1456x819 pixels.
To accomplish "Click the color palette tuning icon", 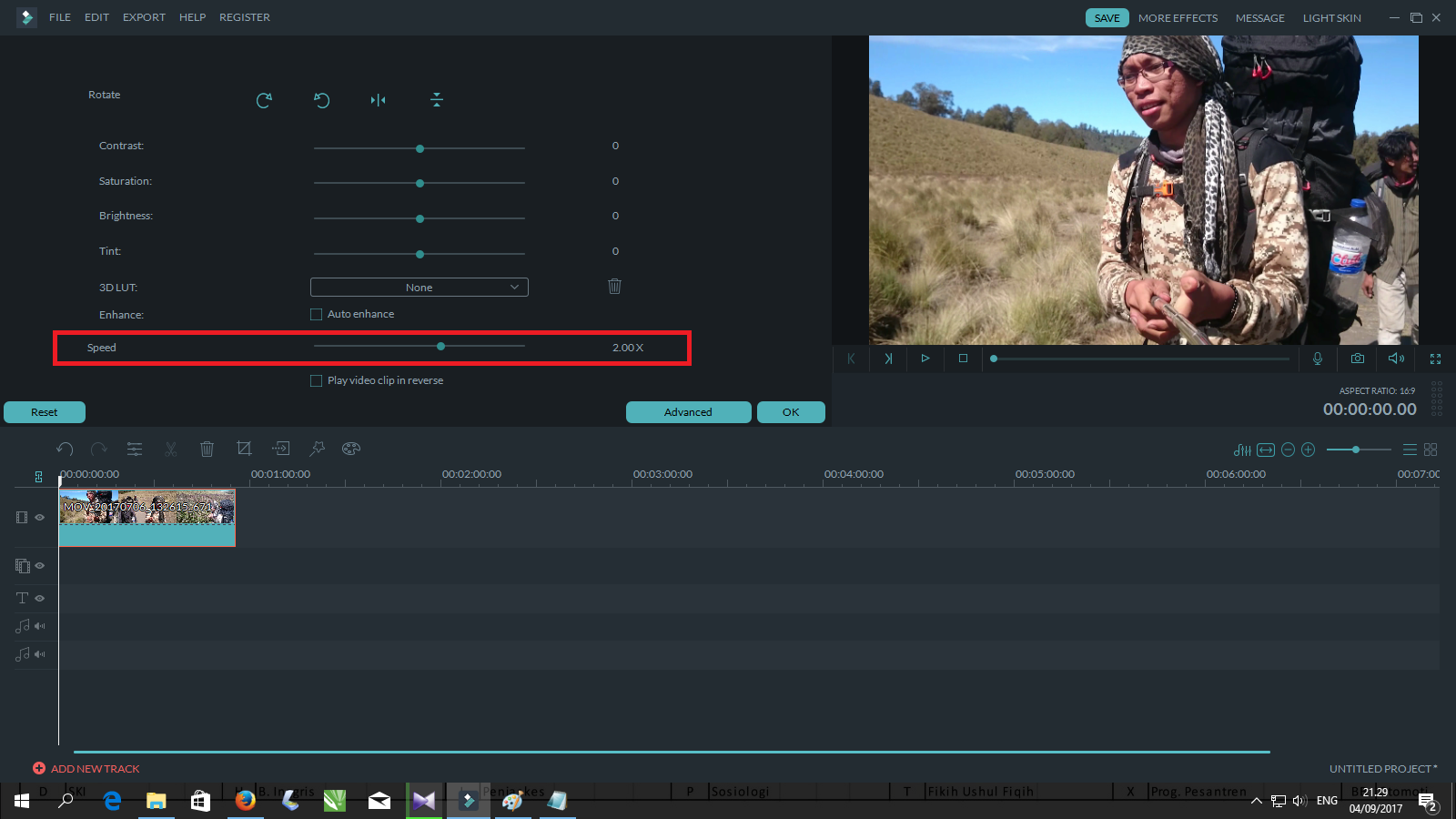I will click(350, 449).
